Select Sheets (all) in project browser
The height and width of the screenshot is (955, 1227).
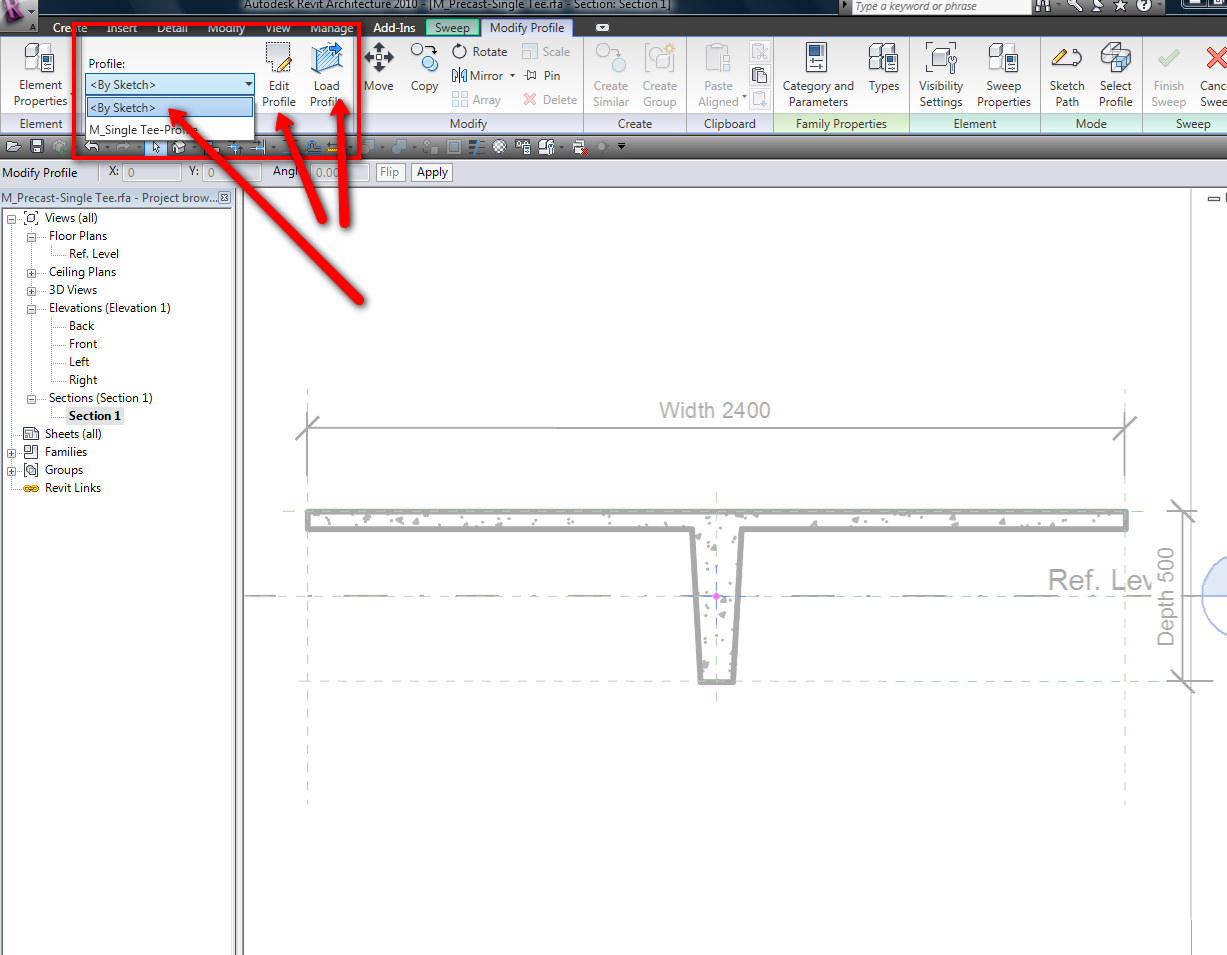(73, 434)
